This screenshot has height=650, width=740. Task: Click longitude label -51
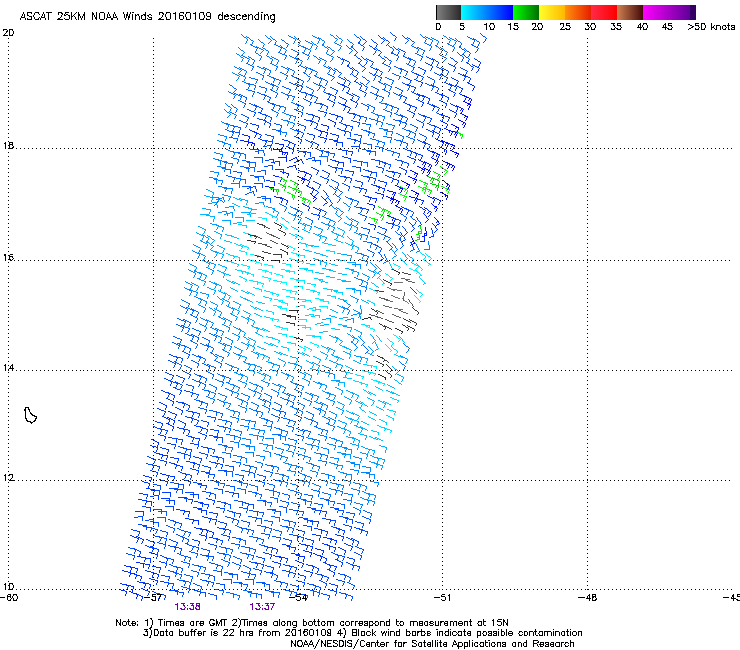click(x=442, y=598)
